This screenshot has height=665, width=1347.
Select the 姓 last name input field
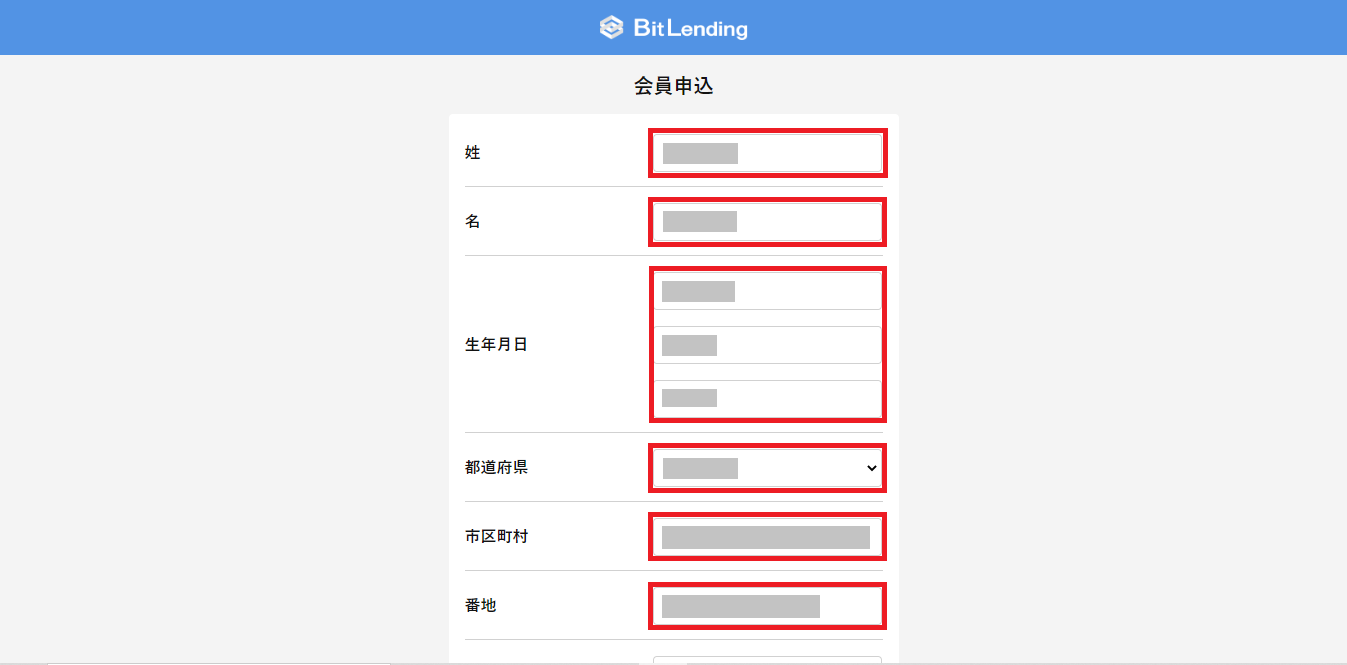pos(767,152)
